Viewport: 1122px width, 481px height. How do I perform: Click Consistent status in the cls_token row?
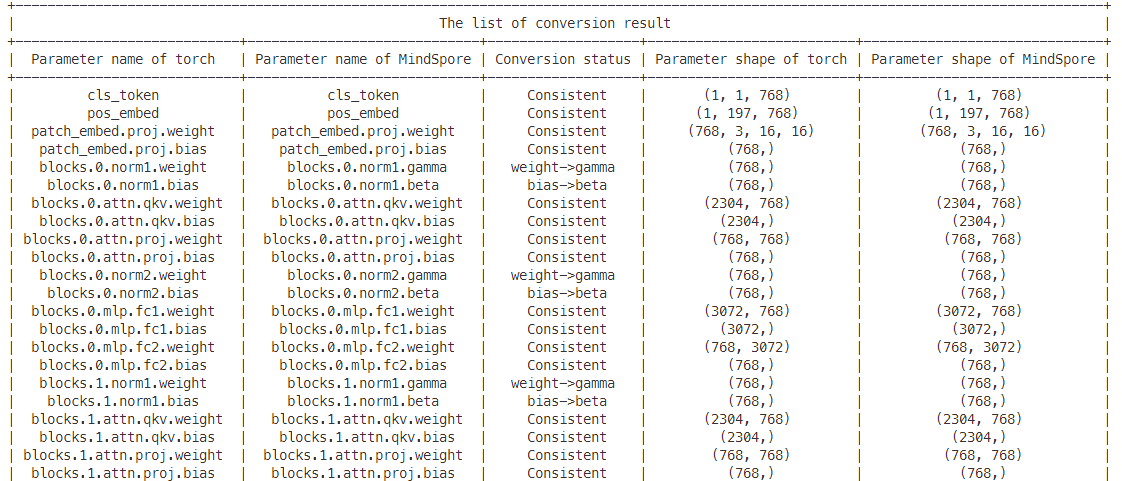pyautogui.click(x=567, y=95)
